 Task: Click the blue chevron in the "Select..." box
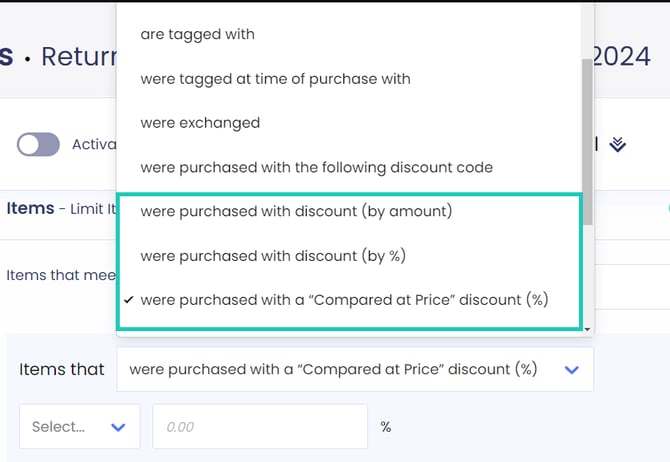[118, 427]
